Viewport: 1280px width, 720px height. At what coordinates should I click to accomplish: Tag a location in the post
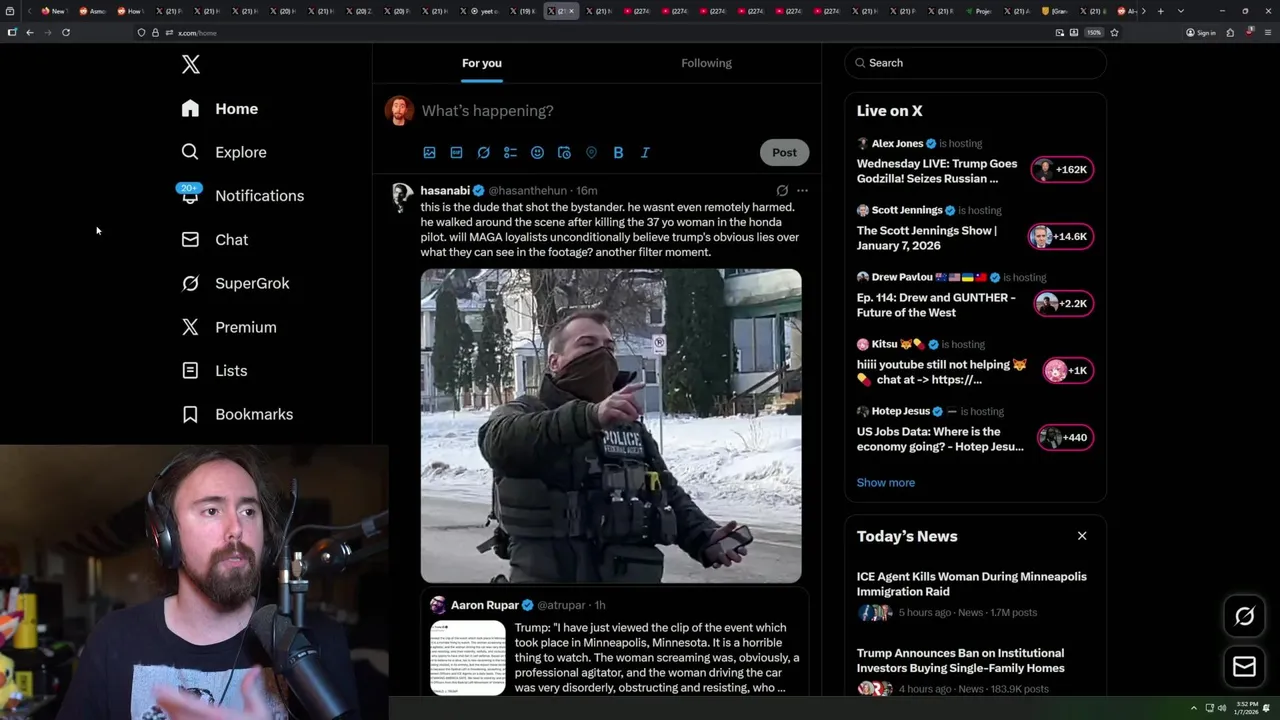591,153
